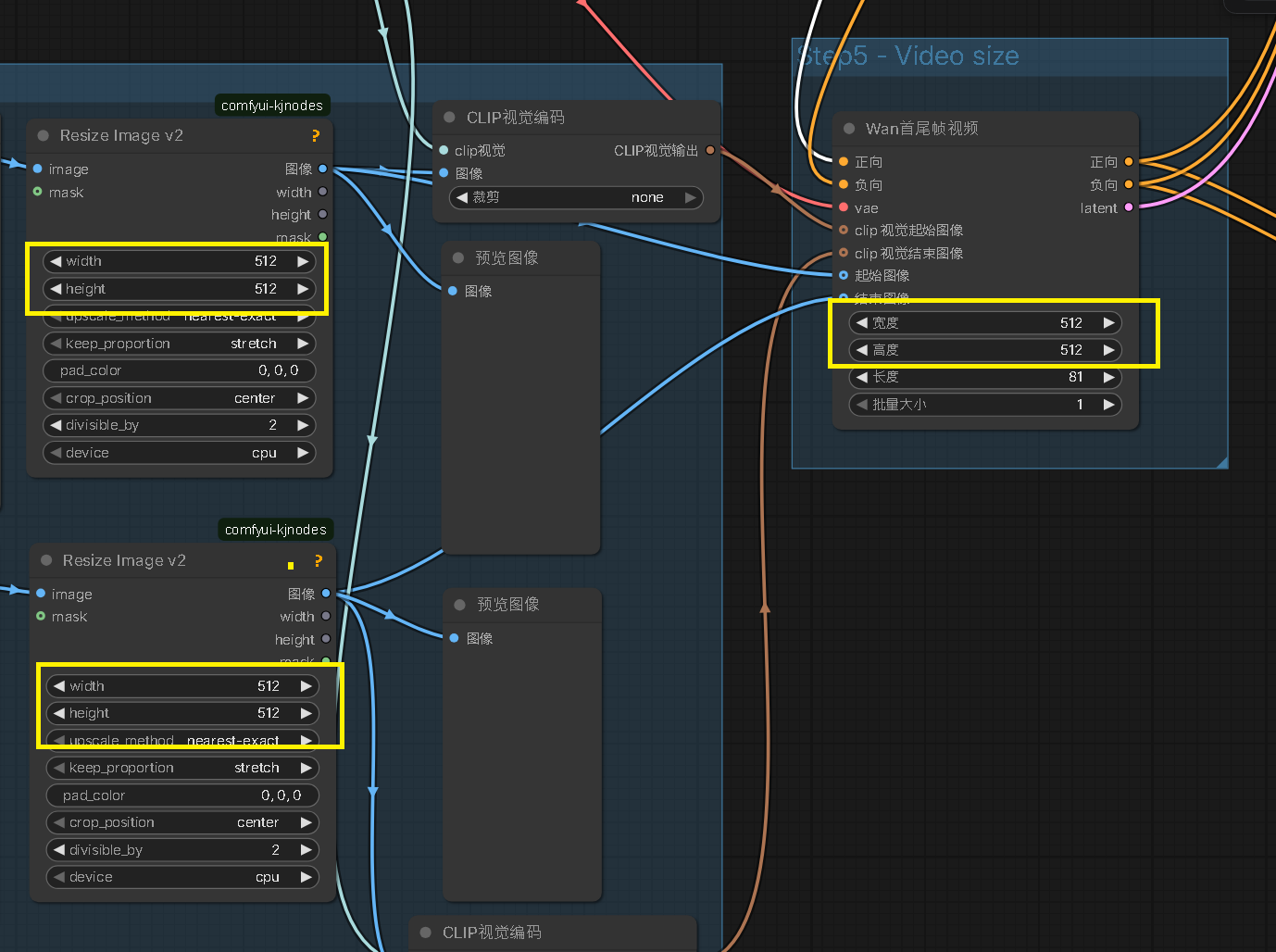Collapse the upper Resize Image v2 node via its title dot
The image size is (1276, 952).
44,135
